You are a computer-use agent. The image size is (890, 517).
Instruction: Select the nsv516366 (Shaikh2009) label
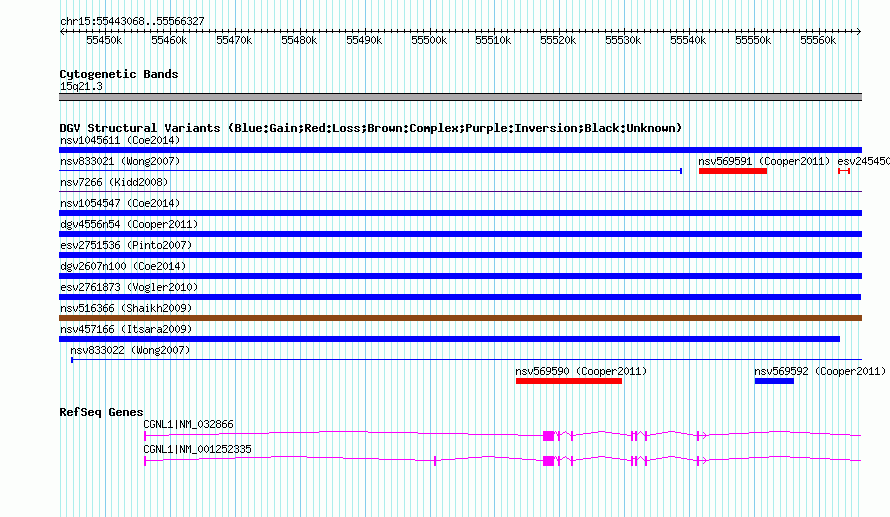(126, 308)
